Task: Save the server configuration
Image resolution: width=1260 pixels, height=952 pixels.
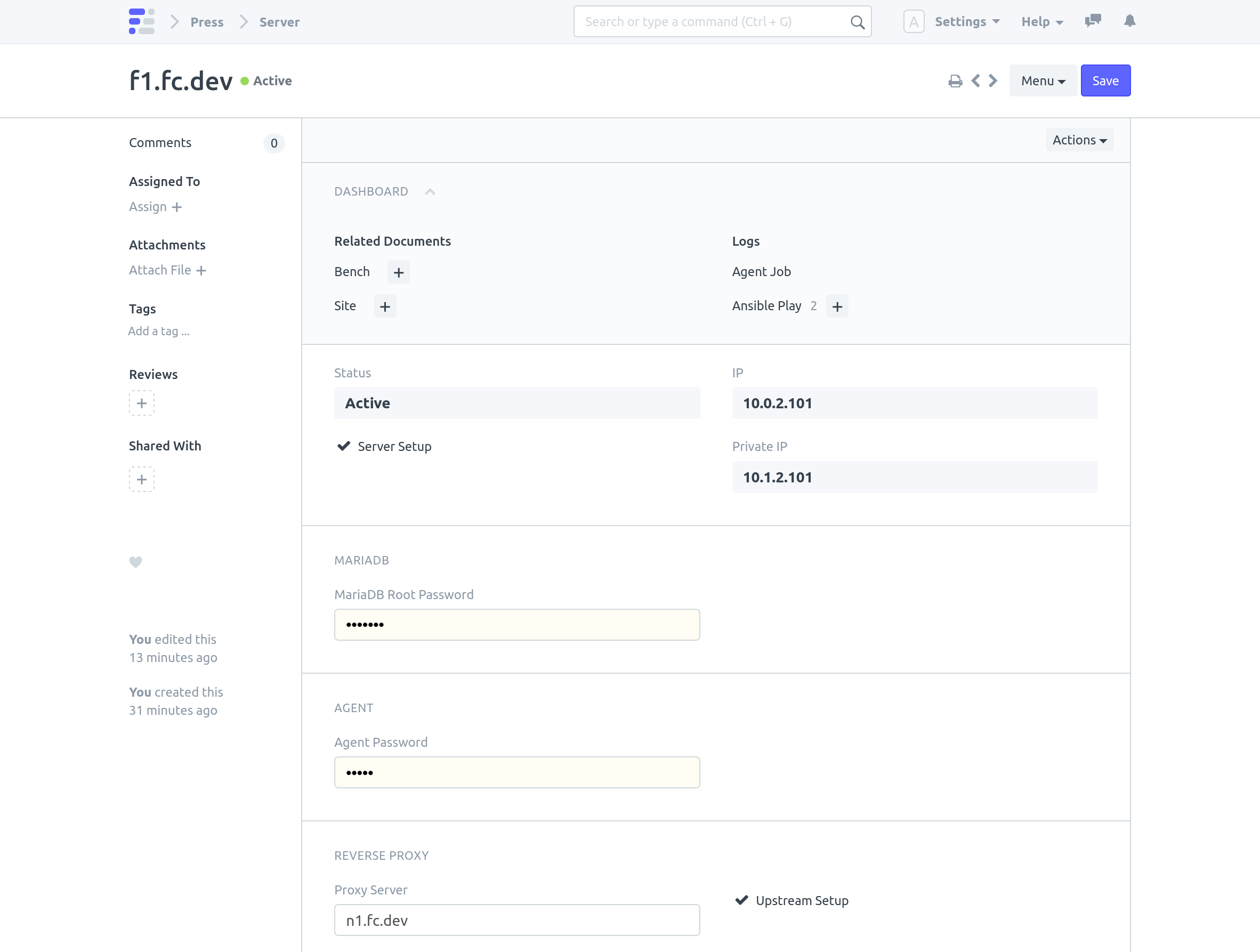Action: tap(1105, 80)
